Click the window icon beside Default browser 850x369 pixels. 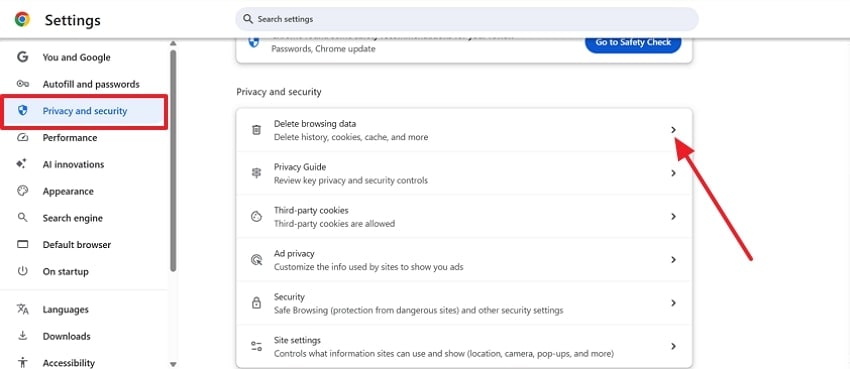coord(22,244)
